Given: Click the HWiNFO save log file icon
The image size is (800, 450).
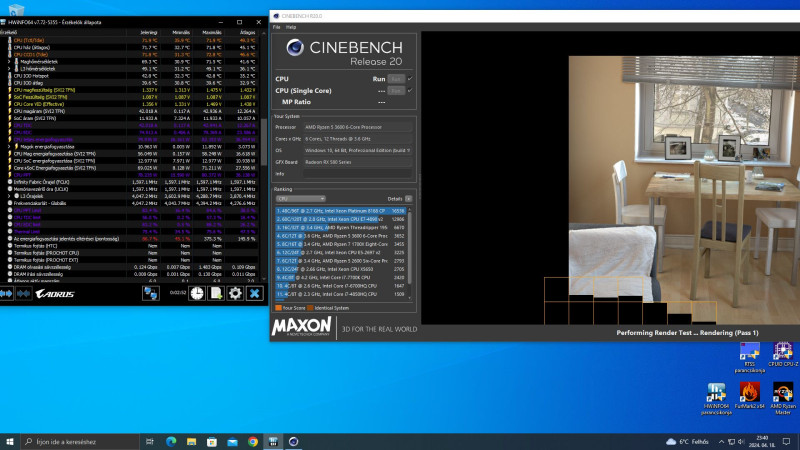Looking at the screenshot, I should tap(216, 293).
